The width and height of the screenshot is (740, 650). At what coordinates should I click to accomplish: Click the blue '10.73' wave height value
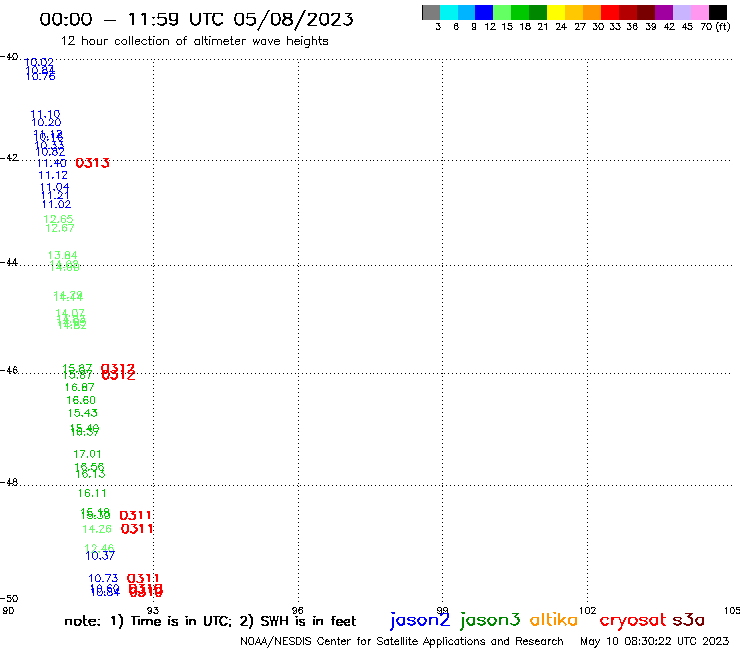(x=103, y=578)
